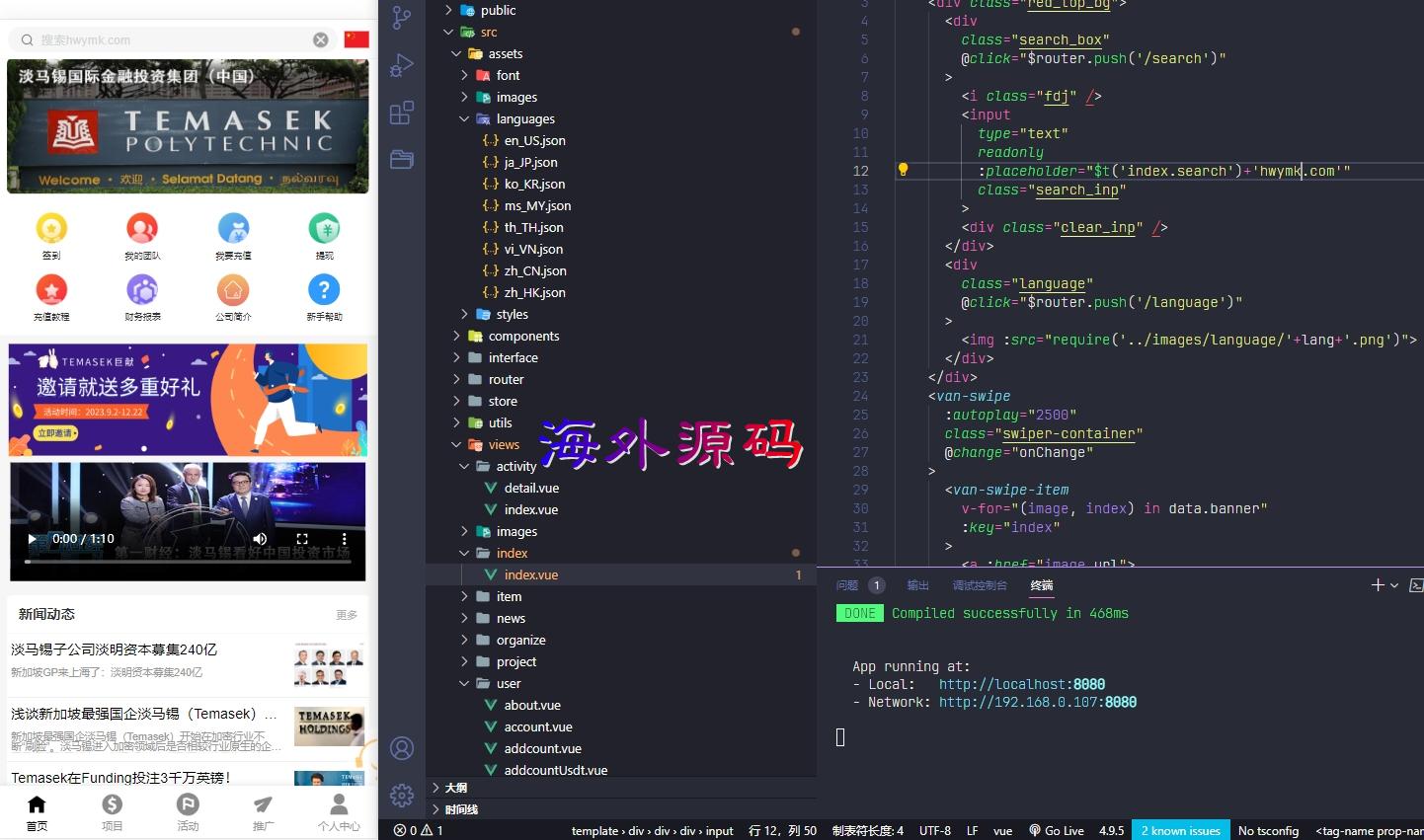
Task: Tap the 新手帮助 help icon
Action: pos(324,290)
